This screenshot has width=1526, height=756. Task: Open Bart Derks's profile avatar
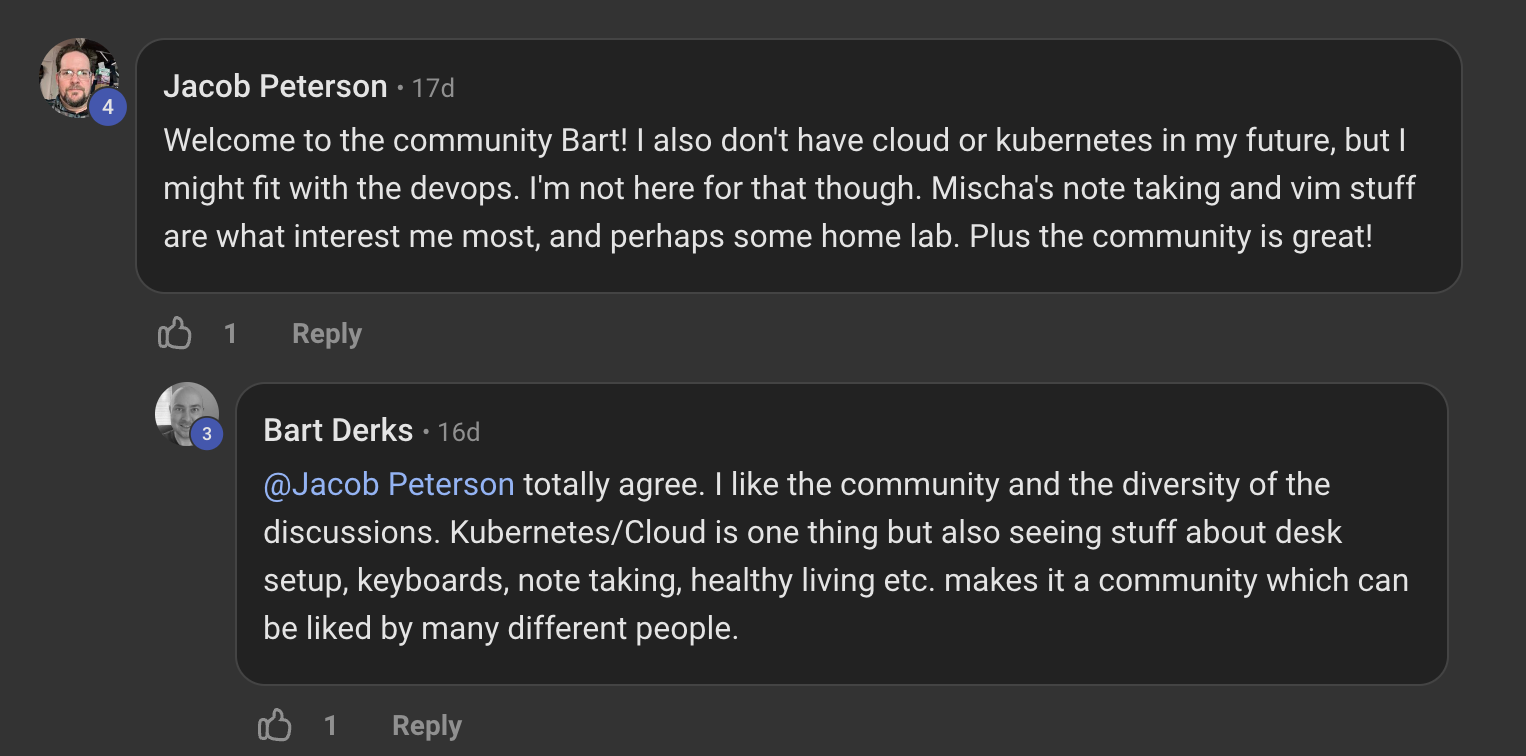click(187, 414)
